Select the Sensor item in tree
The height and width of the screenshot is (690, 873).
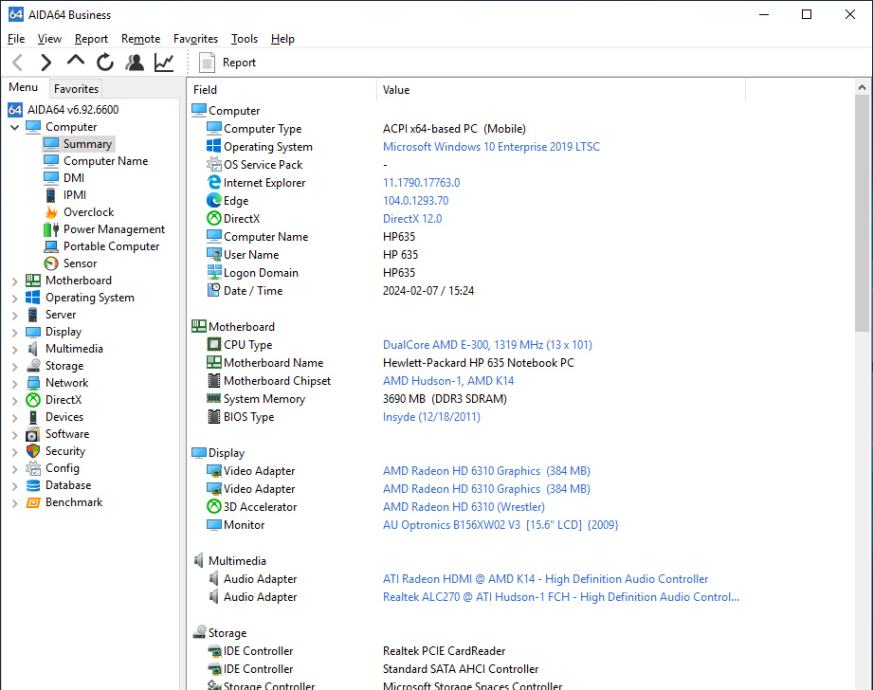click(x=80, y=264)
